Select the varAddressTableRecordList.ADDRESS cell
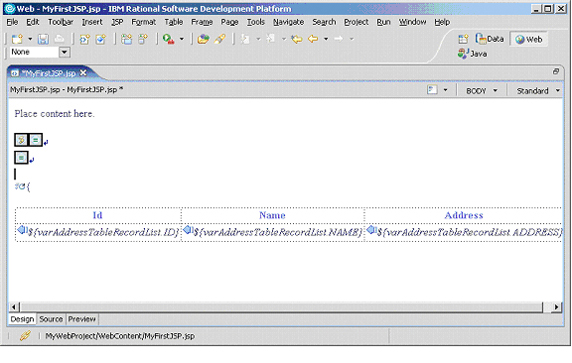The height and width of the screenshot is (363, 572). [464, 232]
